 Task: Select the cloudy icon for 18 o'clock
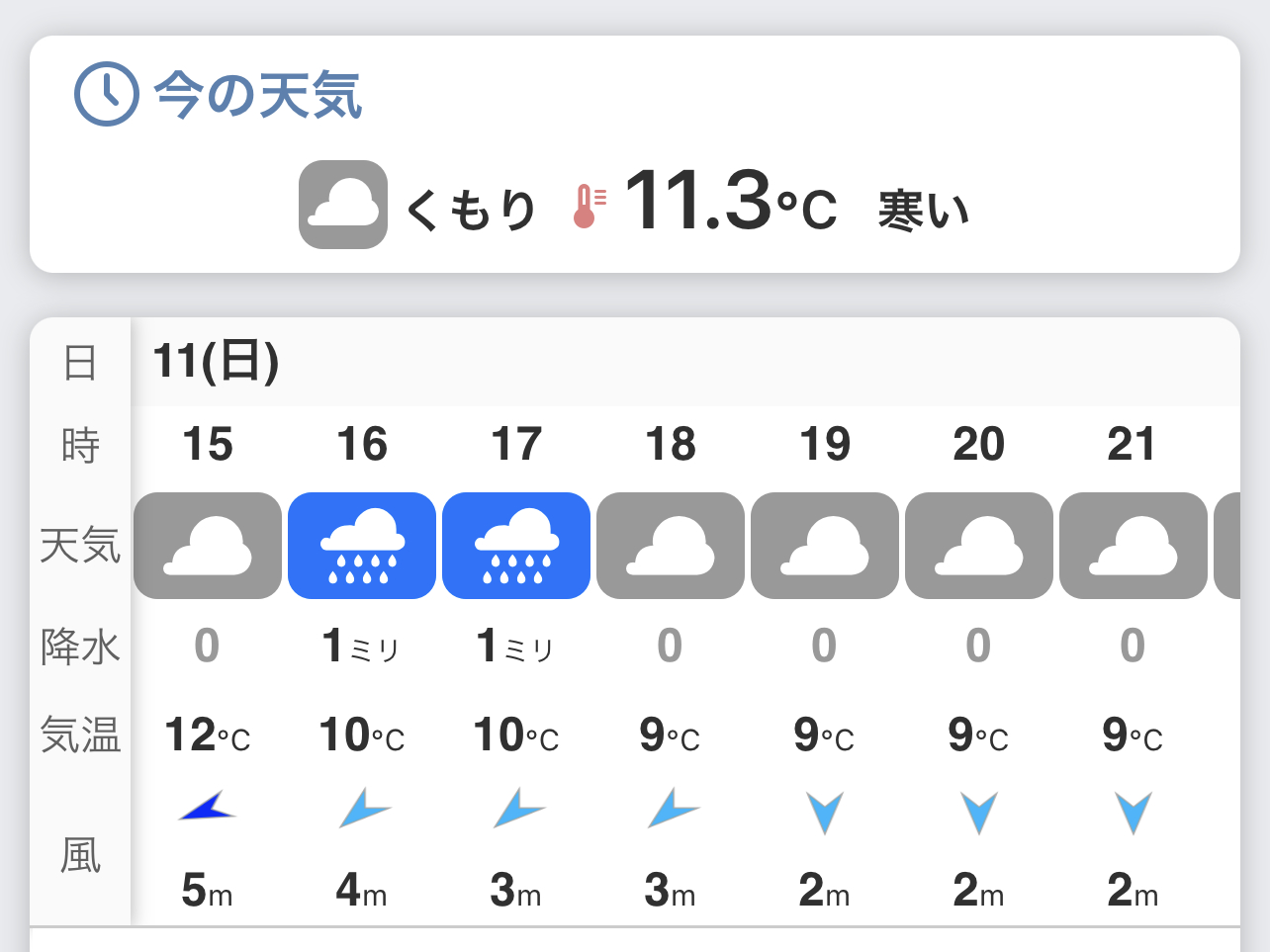pos(671,546)
